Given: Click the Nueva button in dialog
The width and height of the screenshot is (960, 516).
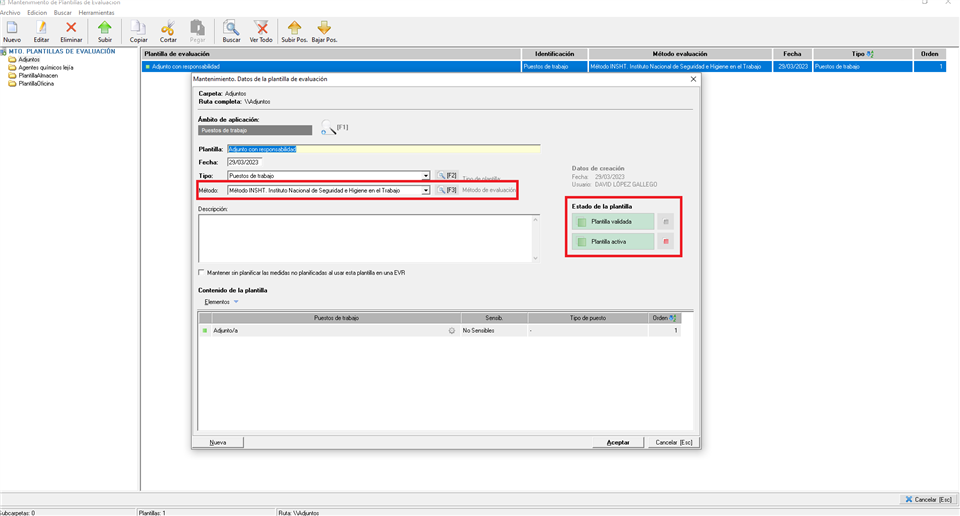Looking at the screenshot, I should coord(218,442).
